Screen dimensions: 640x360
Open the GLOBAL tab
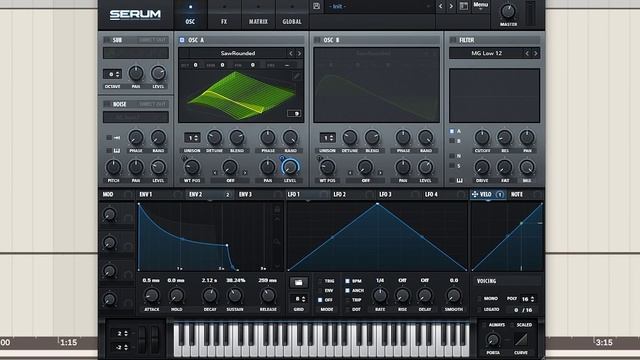tap(292, 15)
